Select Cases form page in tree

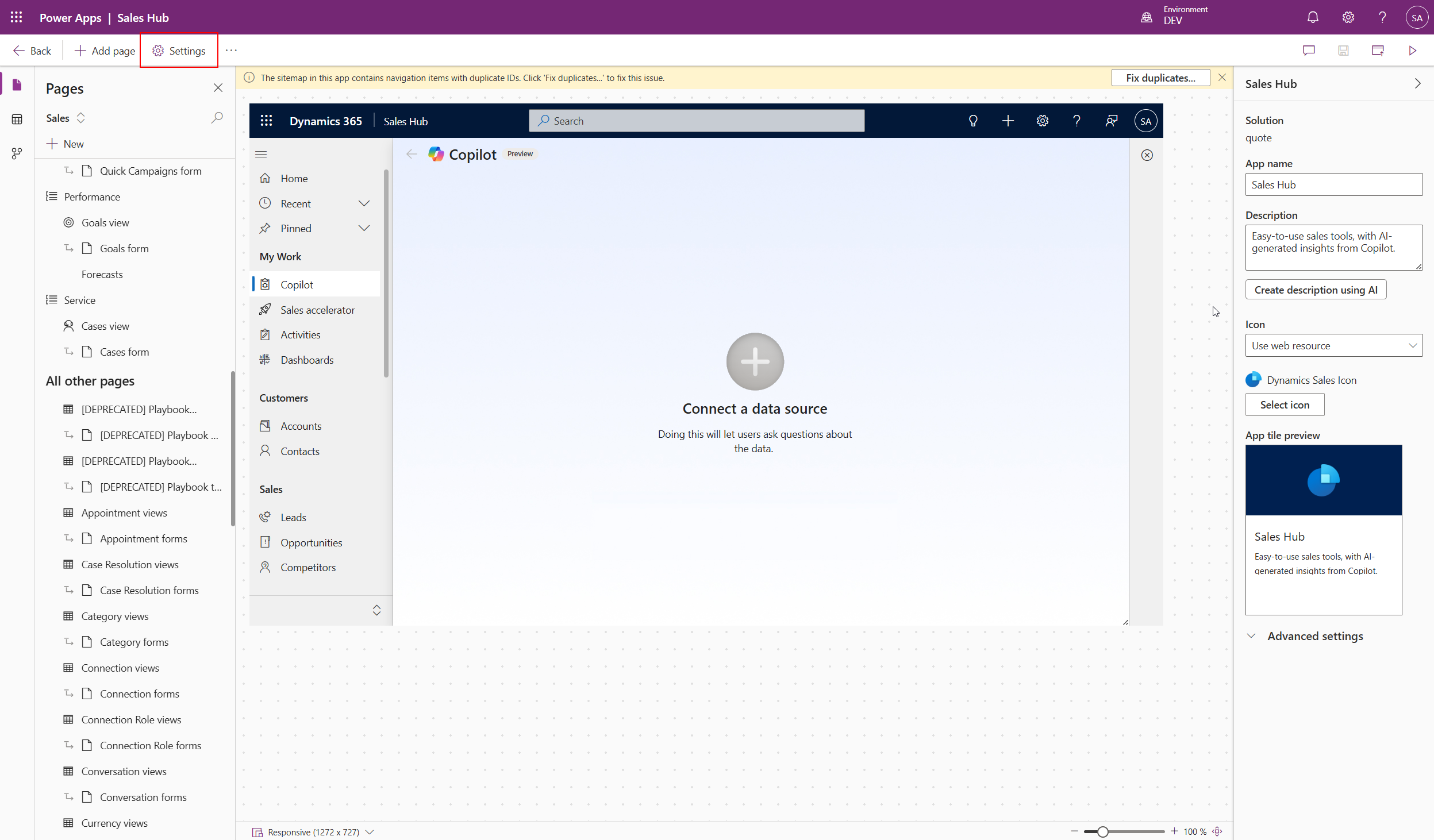coord(124,352)
